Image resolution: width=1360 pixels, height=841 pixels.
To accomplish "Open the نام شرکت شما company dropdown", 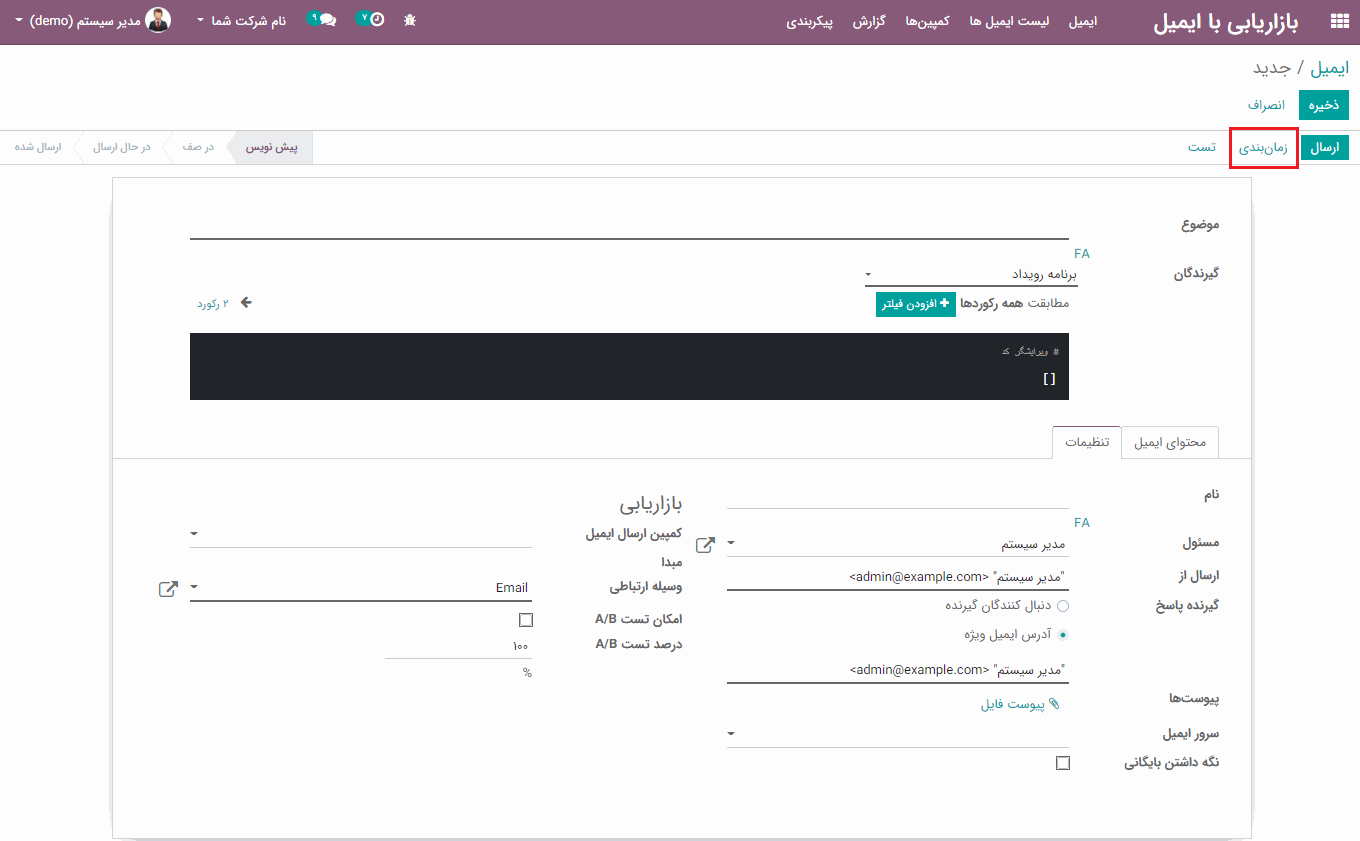I will (241, 20).
